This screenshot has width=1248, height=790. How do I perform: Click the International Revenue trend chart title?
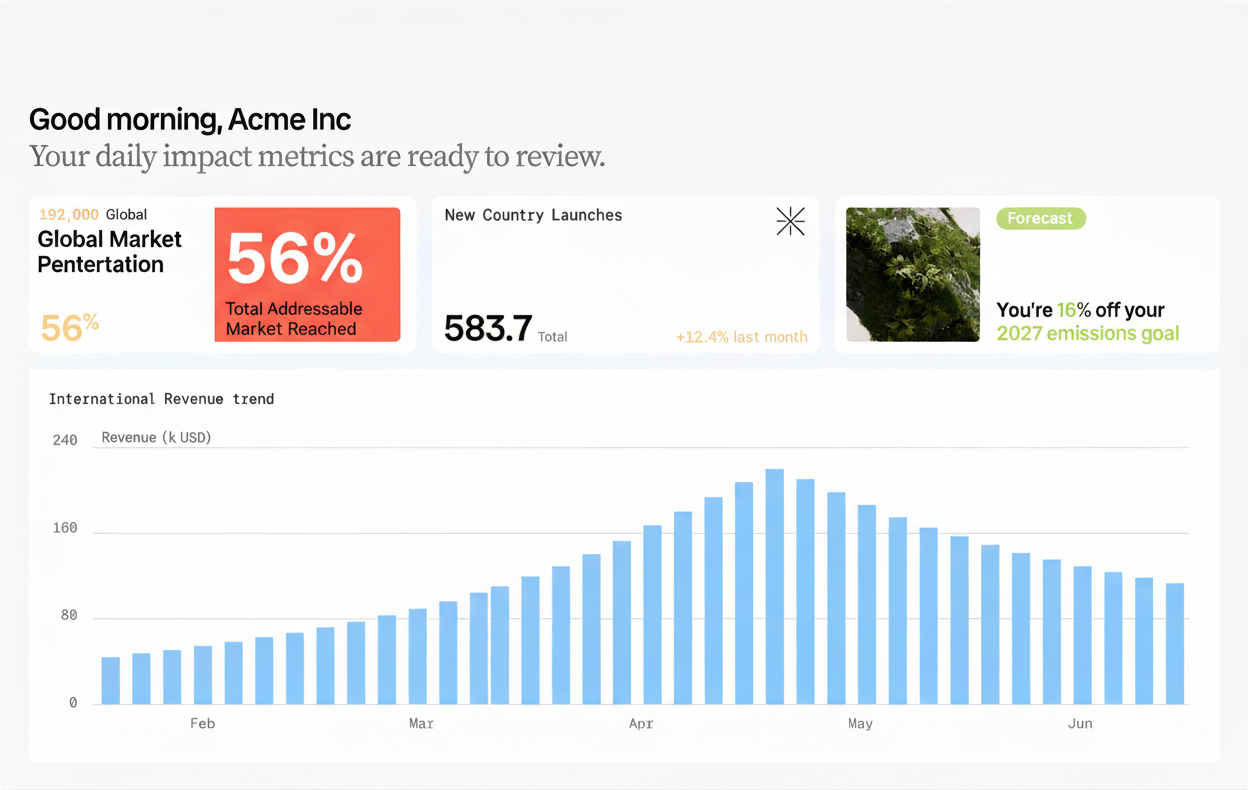[161, 399]
